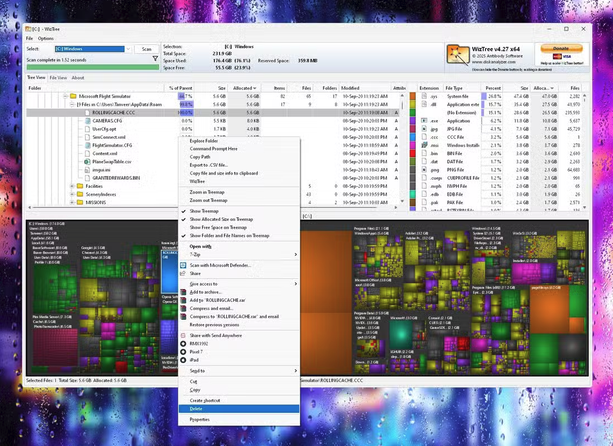Click the .jpg file type icon
This screenshot has height=446, width=613.
424,129
